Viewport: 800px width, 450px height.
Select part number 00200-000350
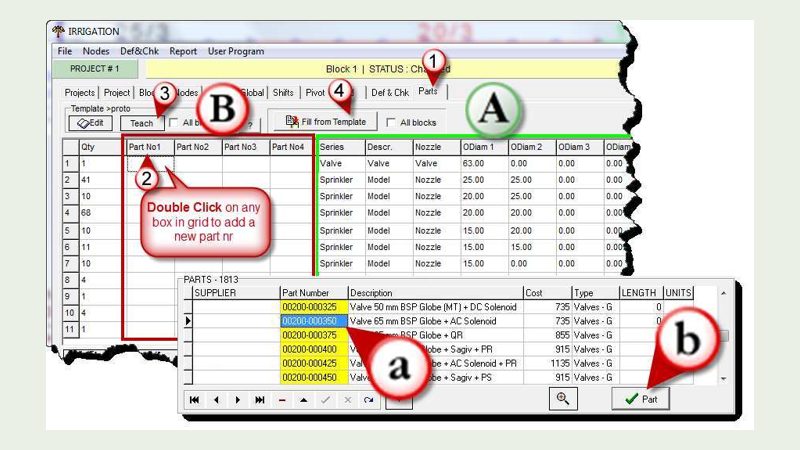coord(314,321)
